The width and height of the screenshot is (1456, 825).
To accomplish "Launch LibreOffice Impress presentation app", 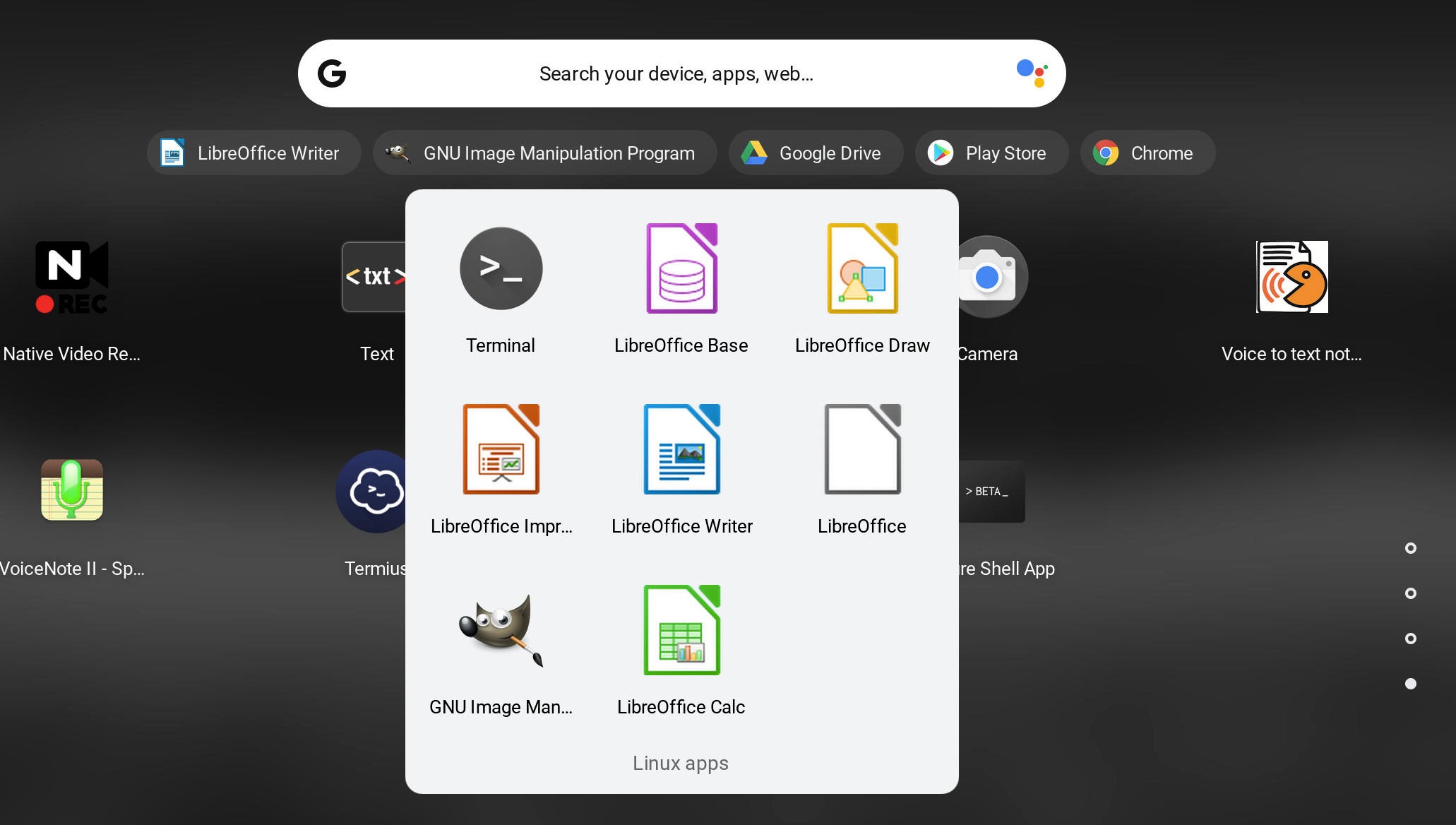I will pos(501,449).
